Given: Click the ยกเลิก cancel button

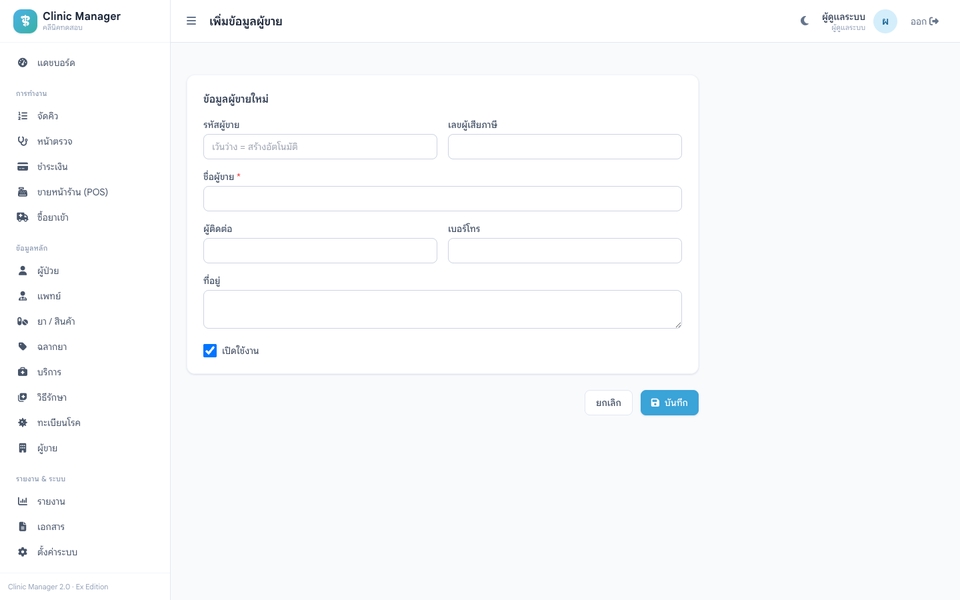Looking at the screenshot, I should (x=609, y=403).
